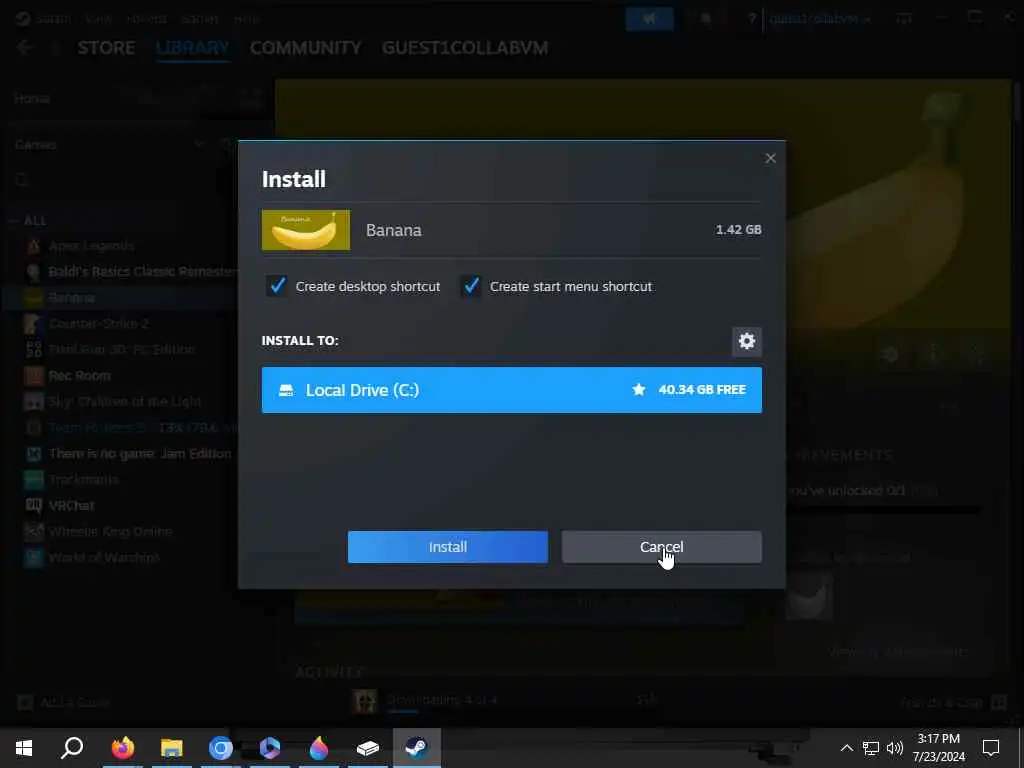This screenshot has width=1024, height=768.
Task: Uncheck Create desktop shortcut
Action: [278, 286]
